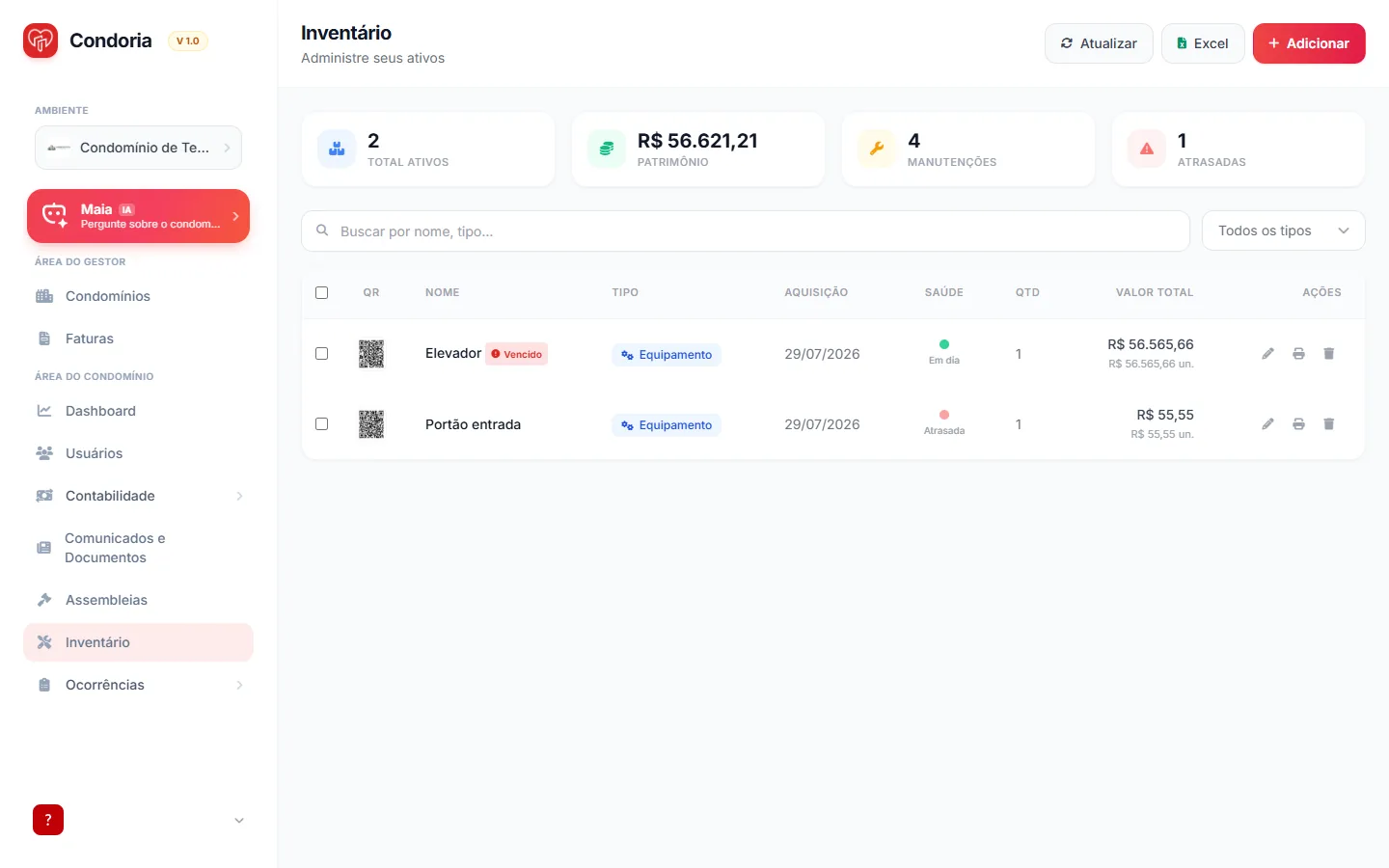Expand the Ocorrências submenu
Viewport: 1389px width, 868px height.
138,685
